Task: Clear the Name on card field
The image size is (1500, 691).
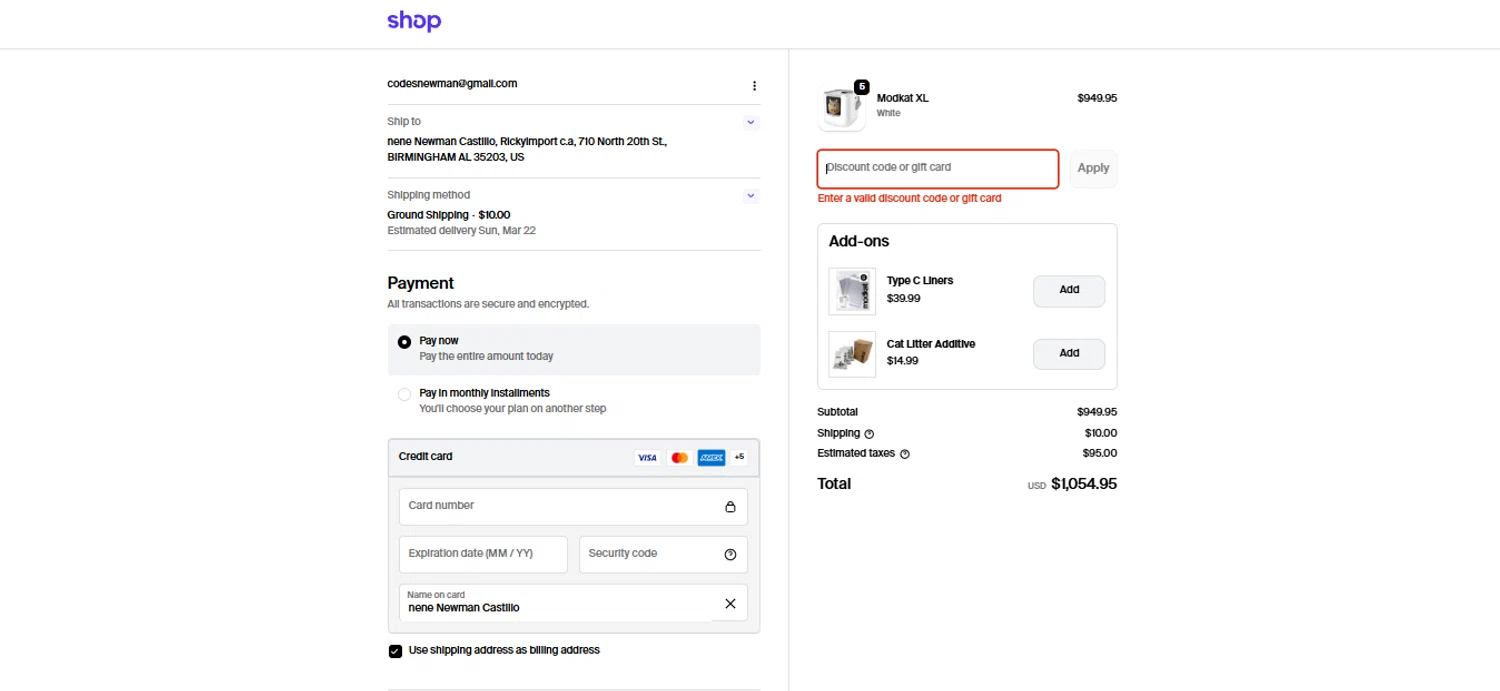Action: point(730,603)
